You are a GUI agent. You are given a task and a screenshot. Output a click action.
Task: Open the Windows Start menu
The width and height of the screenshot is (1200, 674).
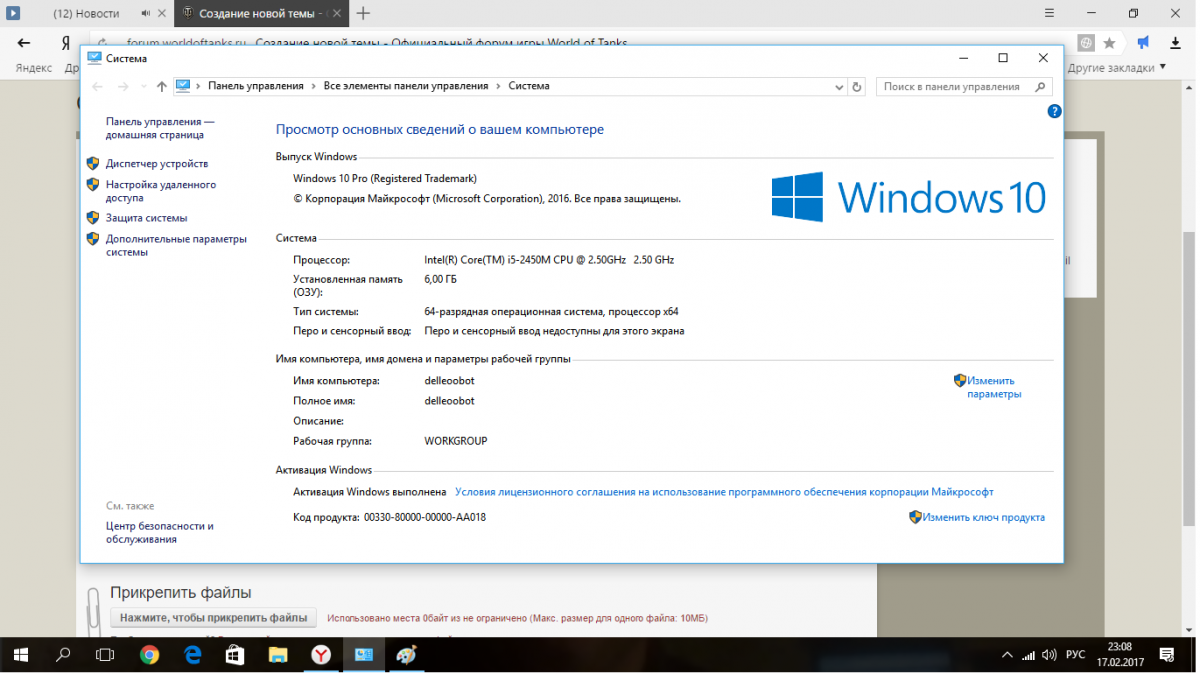[20, 655]
